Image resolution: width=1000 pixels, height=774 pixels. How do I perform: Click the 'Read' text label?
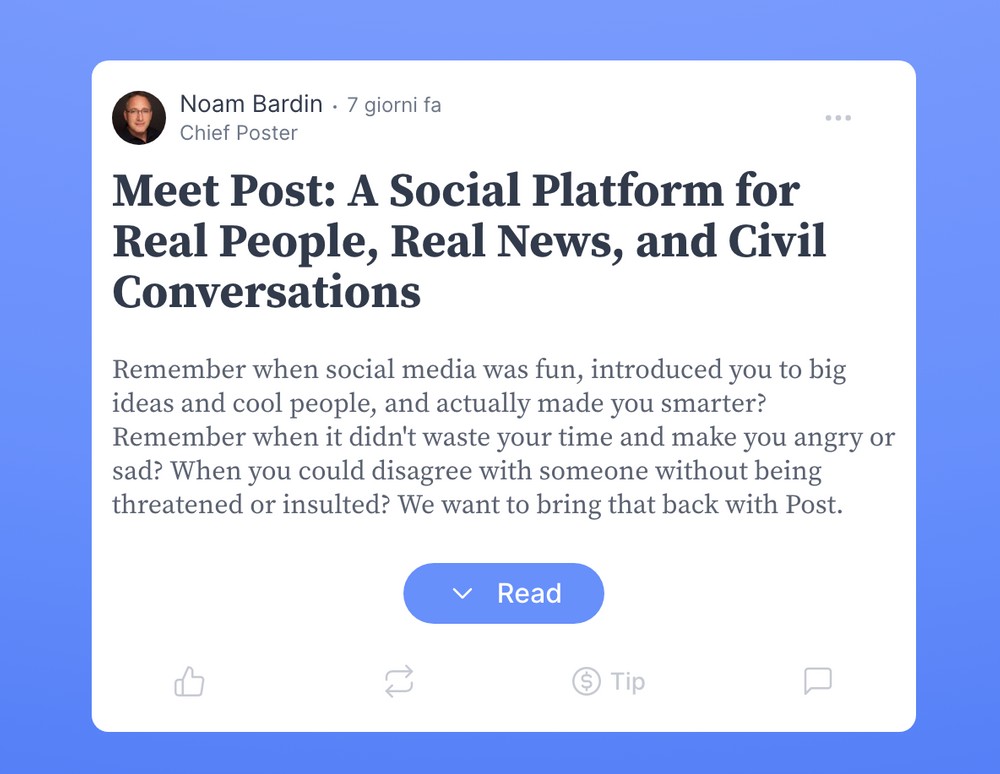point(529,594)
